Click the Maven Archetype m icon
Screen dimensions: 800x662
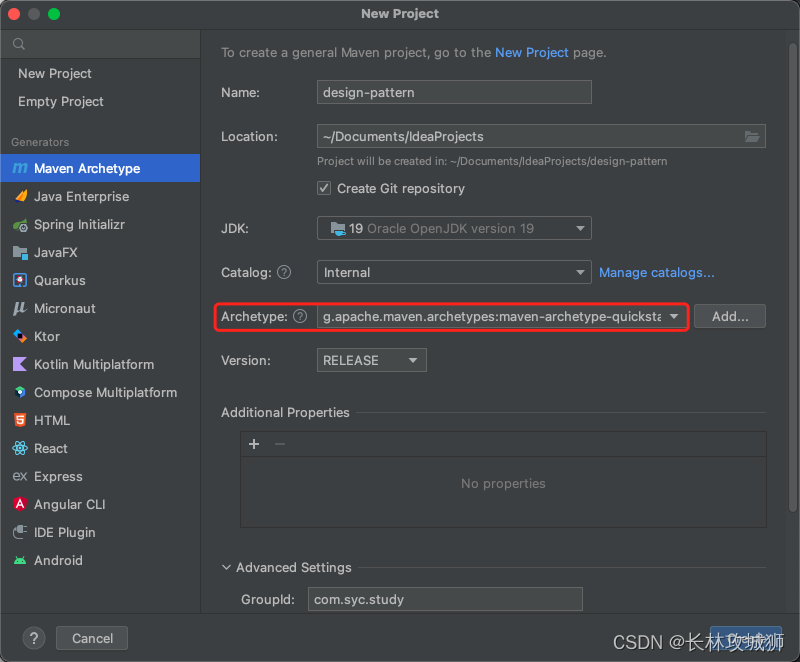point(20,168)
